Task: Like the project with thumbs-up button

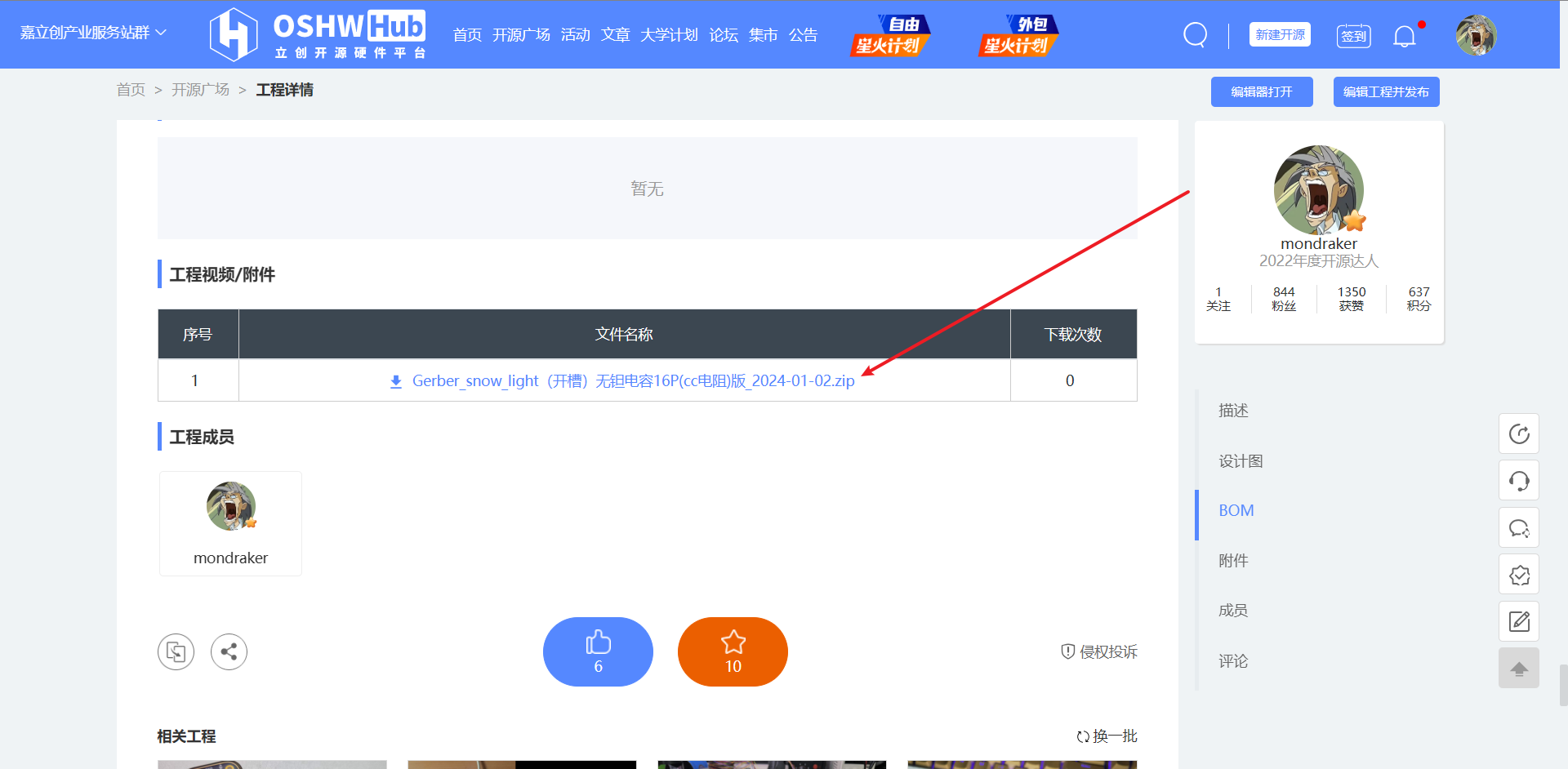Action: point(598,651)
